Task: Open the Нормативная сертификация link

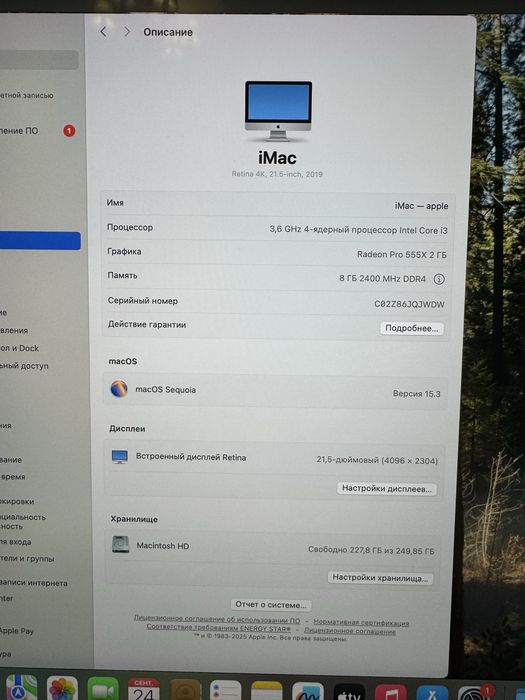Action: (361, 622)
